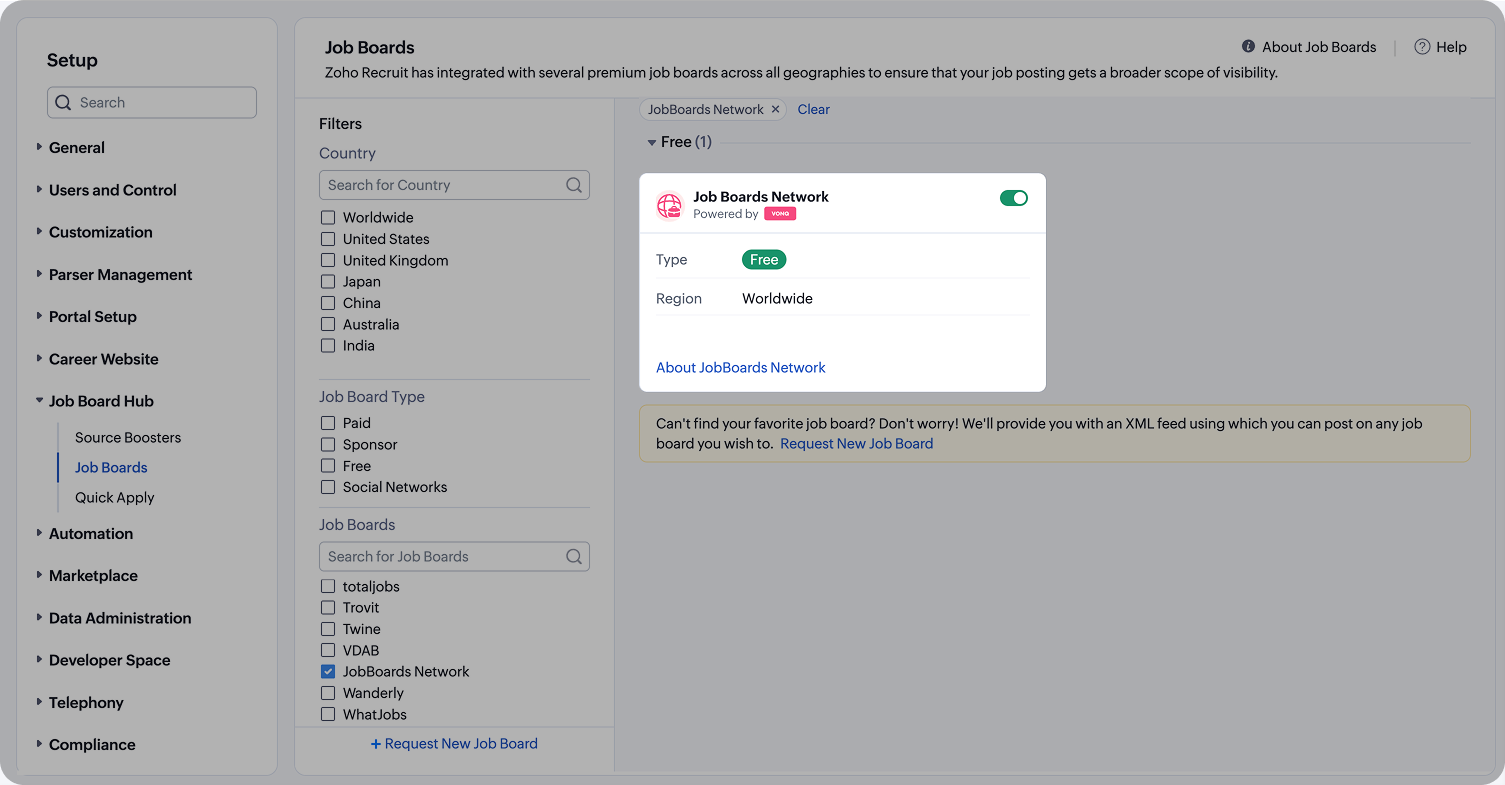This screenshot has height=785, width=1505.
Task: Click the Job Boards search magnifier icon
Action: click(574, 557)
